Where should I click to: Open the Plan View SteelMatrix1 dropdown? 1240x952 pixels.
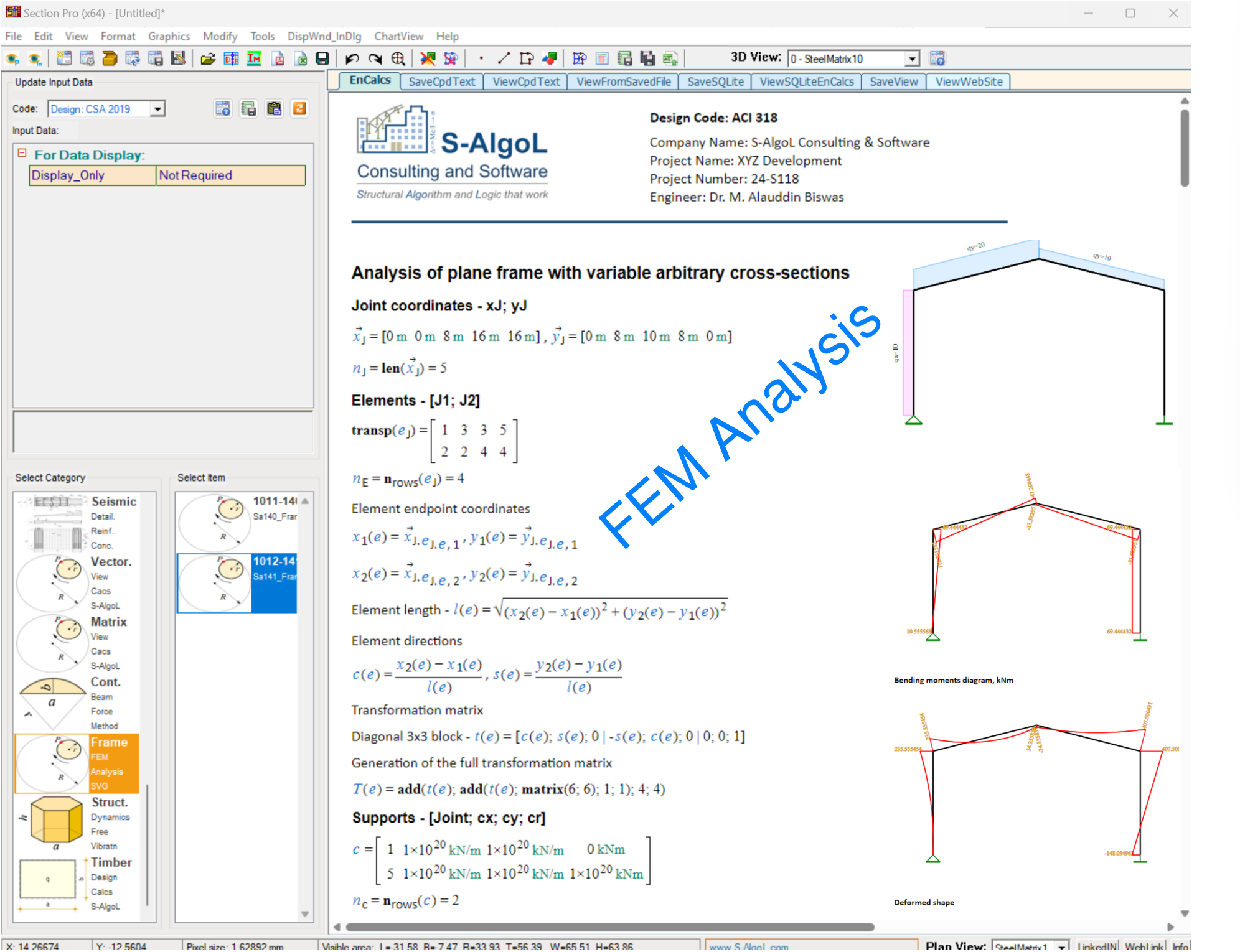click(1062, 946)
